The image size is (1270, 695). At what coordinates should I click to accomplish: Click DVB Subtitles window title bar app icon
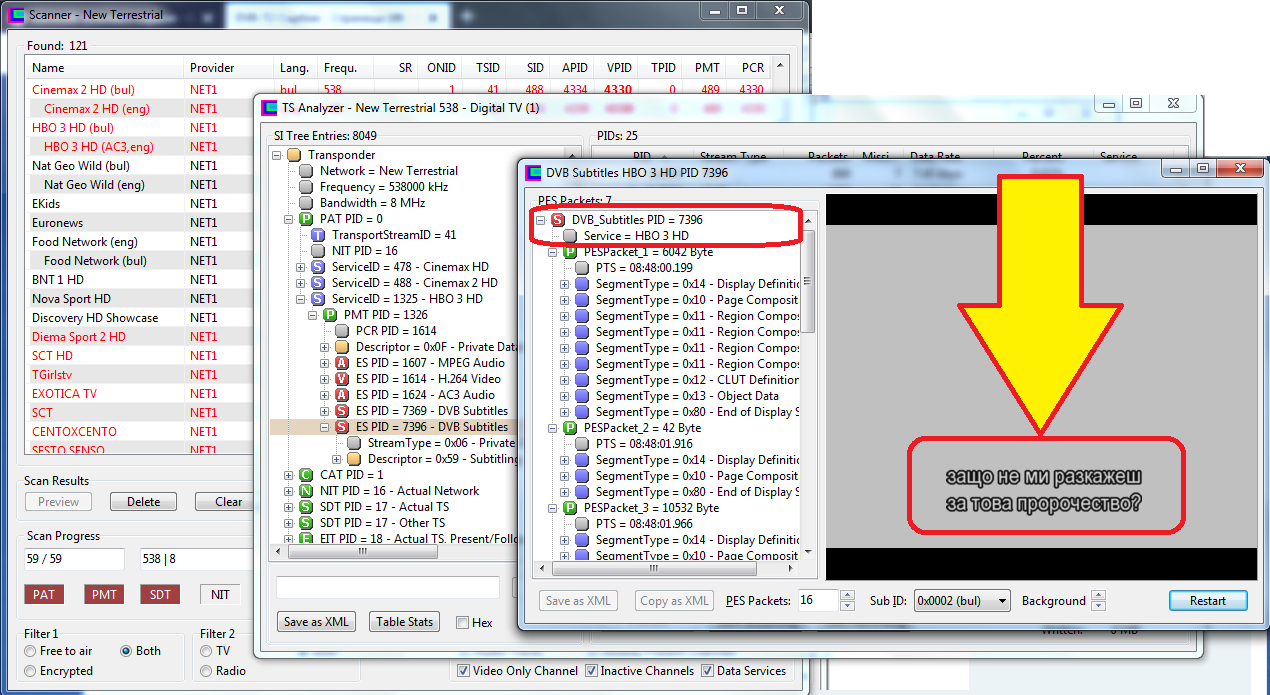coord(534,172)
